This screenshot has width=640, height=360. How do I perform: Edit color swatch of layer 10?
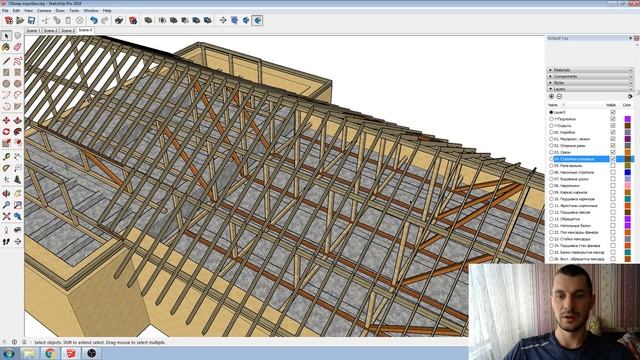pyautogui.click(x=627, y=199)
